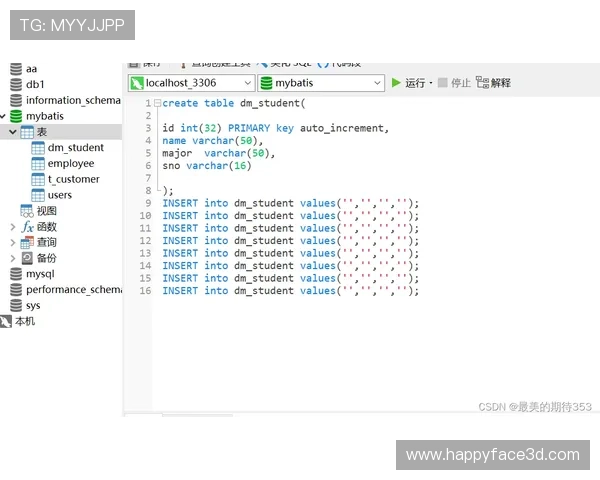Click the t_customer table icon
This screenshot has width=600, height=480.
tap(38, 179)
